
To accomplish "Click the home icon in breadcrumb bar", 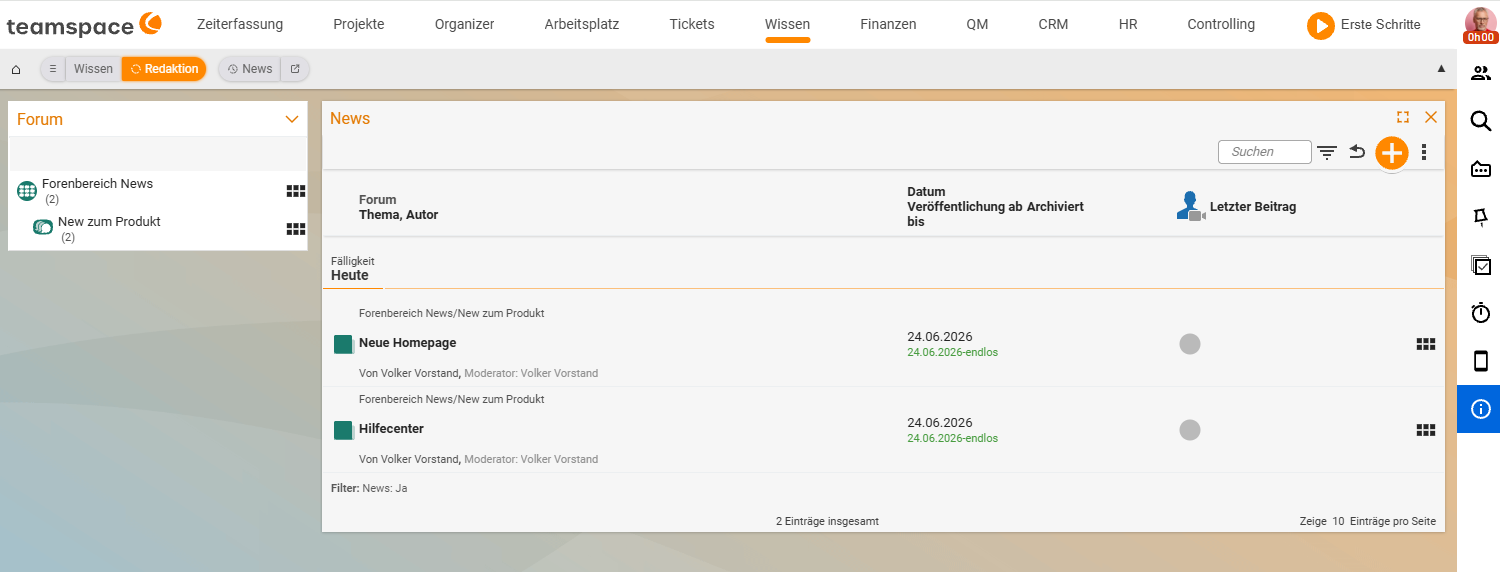I will (x=16, y=69).
